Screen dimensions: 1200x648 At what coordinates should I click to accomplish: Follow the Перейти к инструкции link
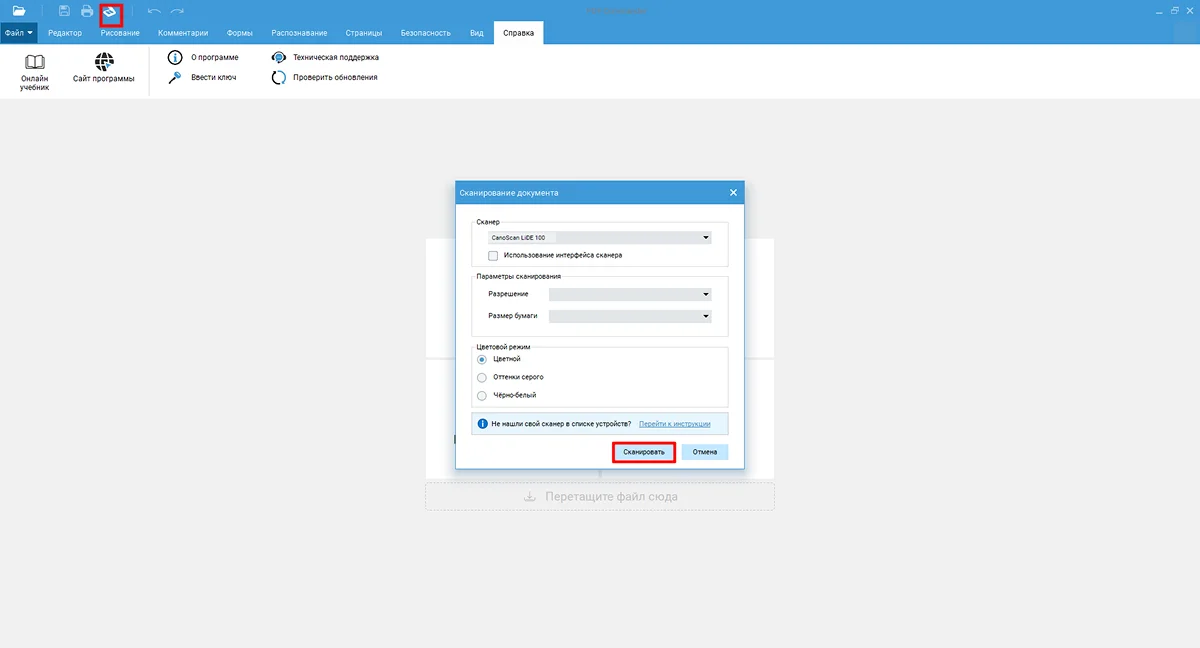coord(674,424)
